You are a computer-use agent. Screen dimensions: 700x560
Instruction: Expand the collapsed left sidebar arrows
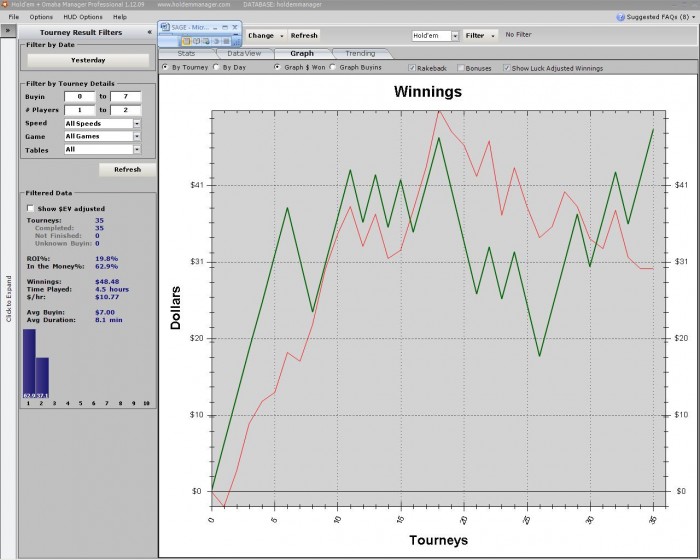point(8,31)
